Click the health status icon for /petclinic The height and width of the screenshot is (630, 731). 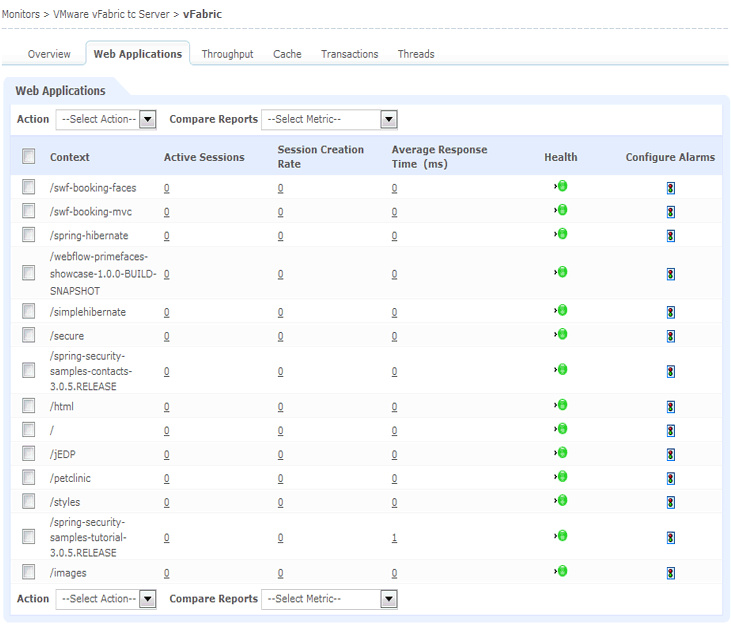(x=561, y=477)
